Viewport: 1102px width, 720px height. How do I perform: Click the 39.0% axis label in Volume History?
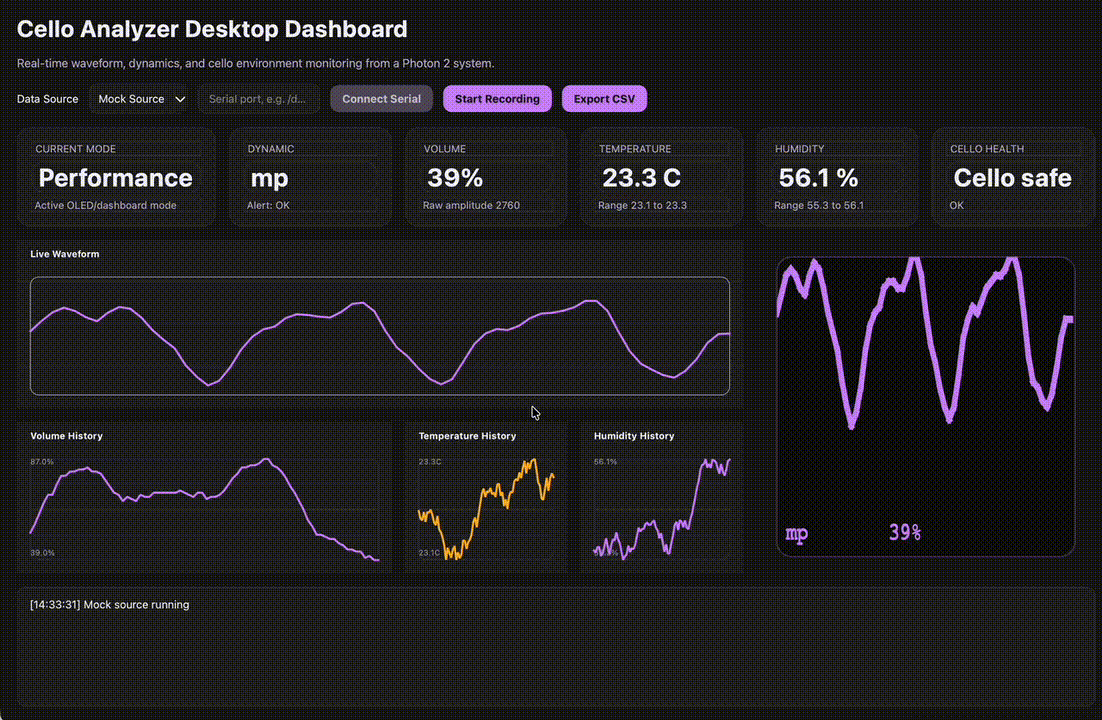pyautogui.click(x=41, y=553)
